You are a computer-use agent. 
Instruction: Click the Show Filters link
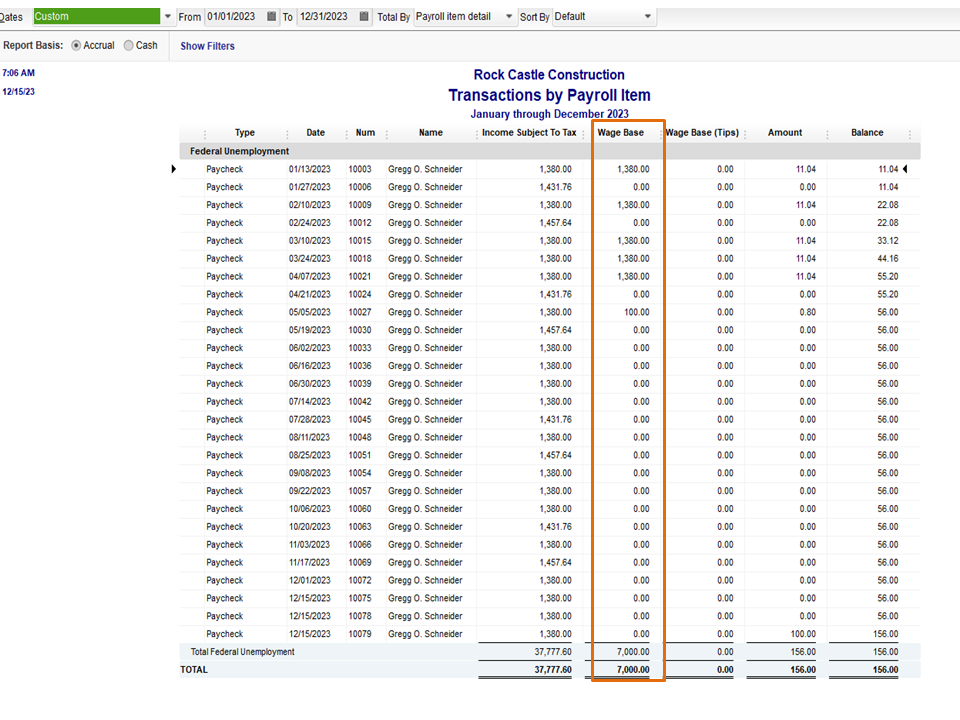[x=207, y=46]
